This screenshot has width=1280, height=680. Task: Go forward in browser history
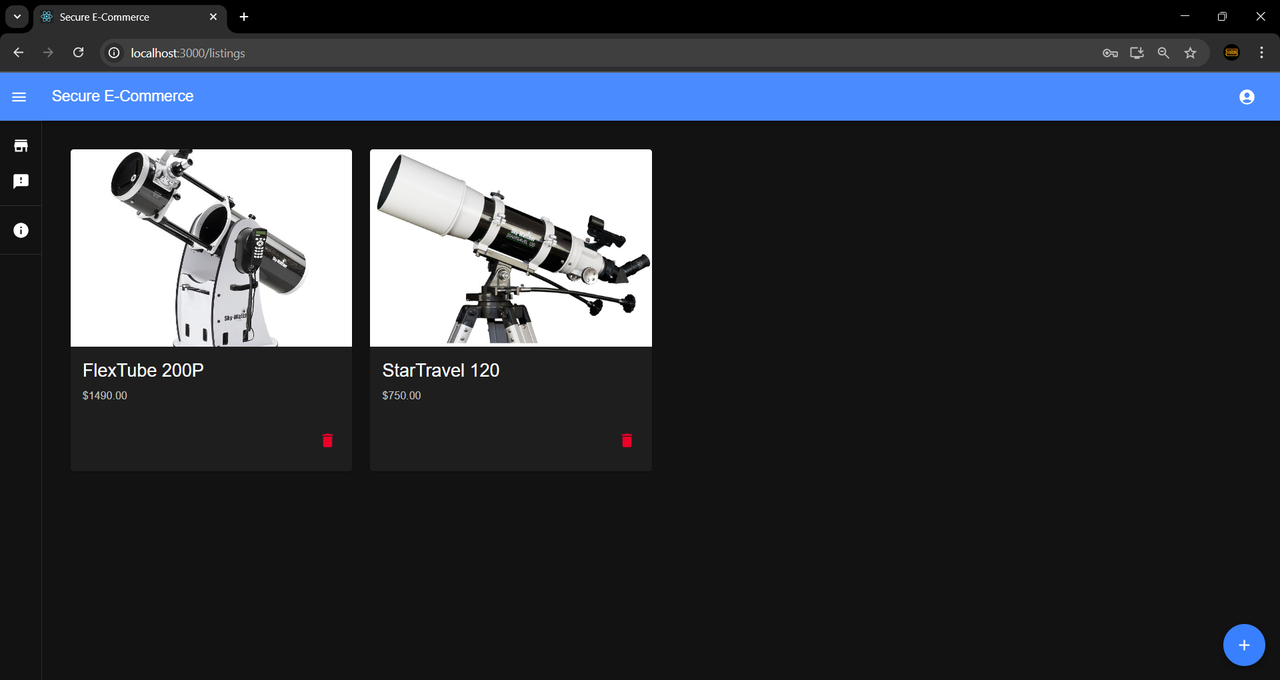coord(48,53)
